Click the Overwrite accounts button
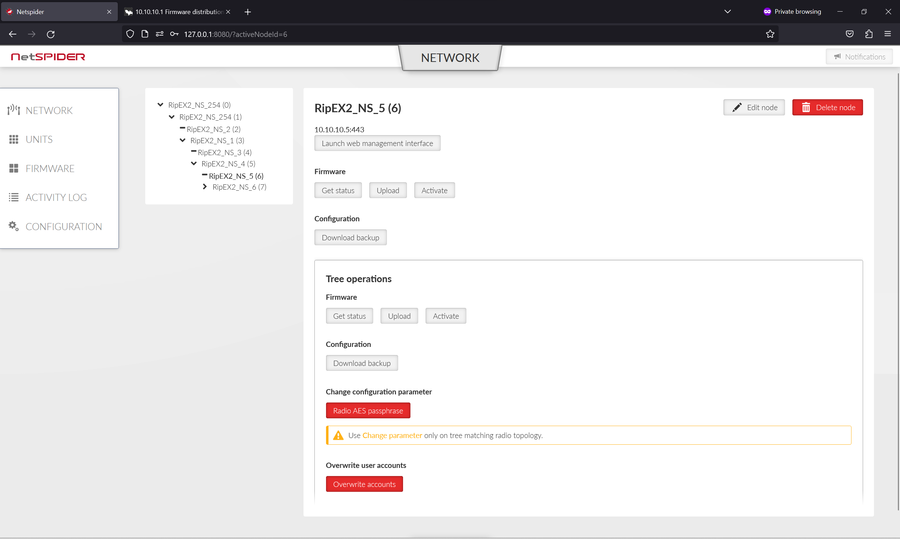Screen dimensions: 900x539 click(364, 484)
